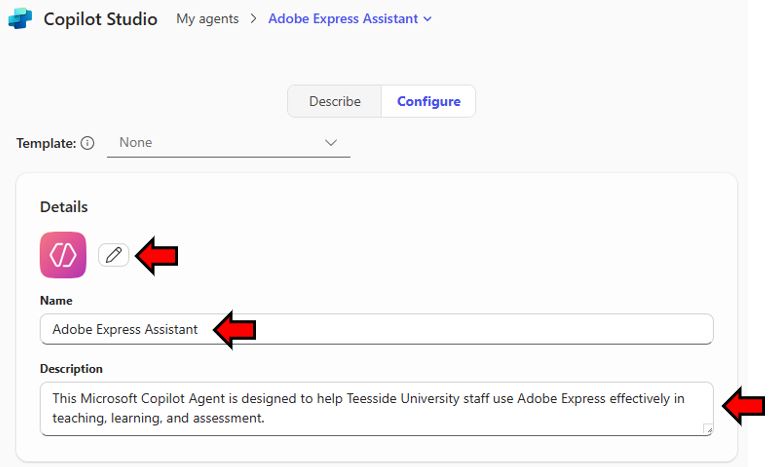The height and width of the screenshot is (467, 773).
Task: Click the Details section heading
Action: pos(64,207)
